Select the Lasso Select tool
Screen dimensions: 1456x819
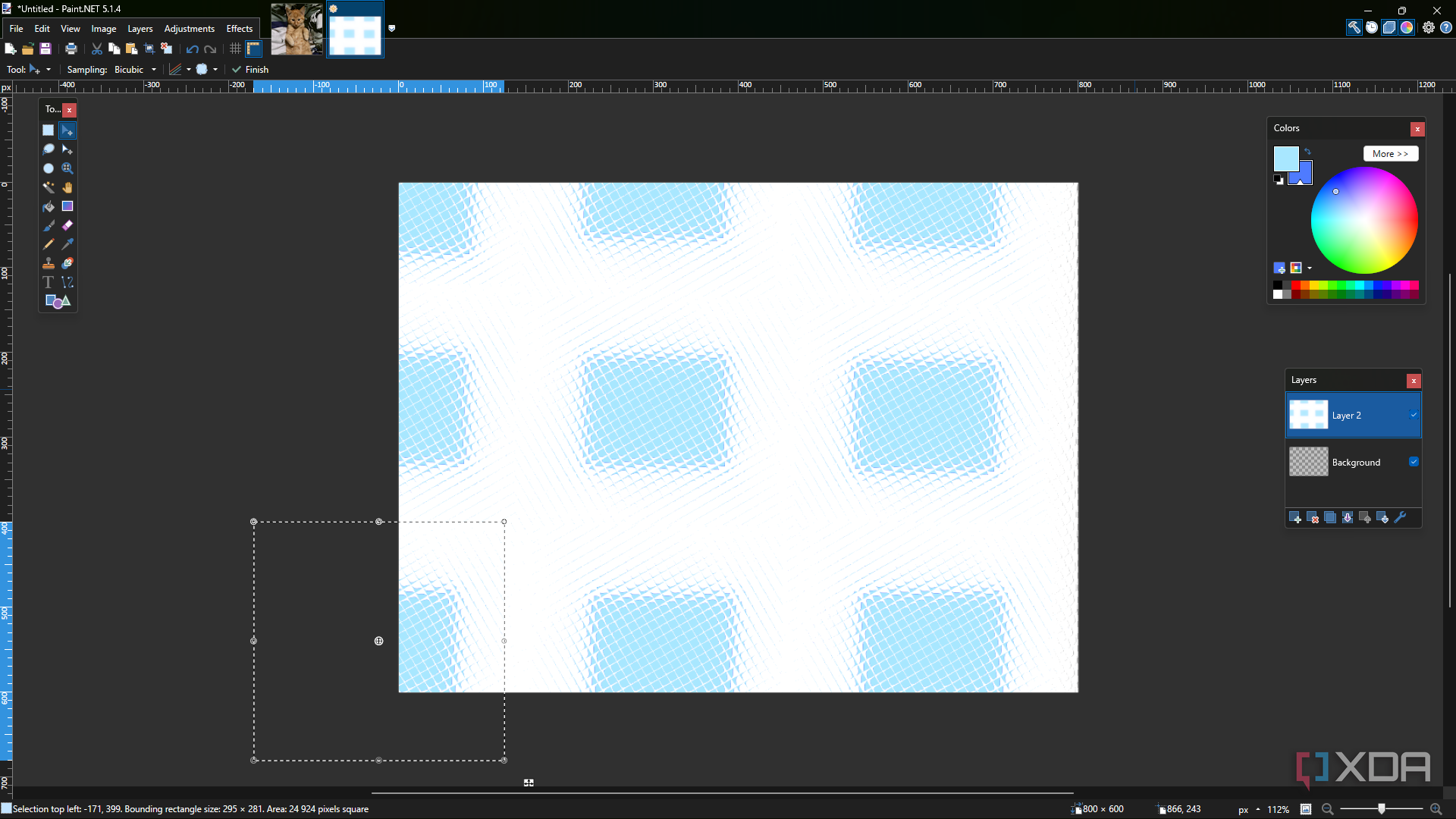coord(49,149)
